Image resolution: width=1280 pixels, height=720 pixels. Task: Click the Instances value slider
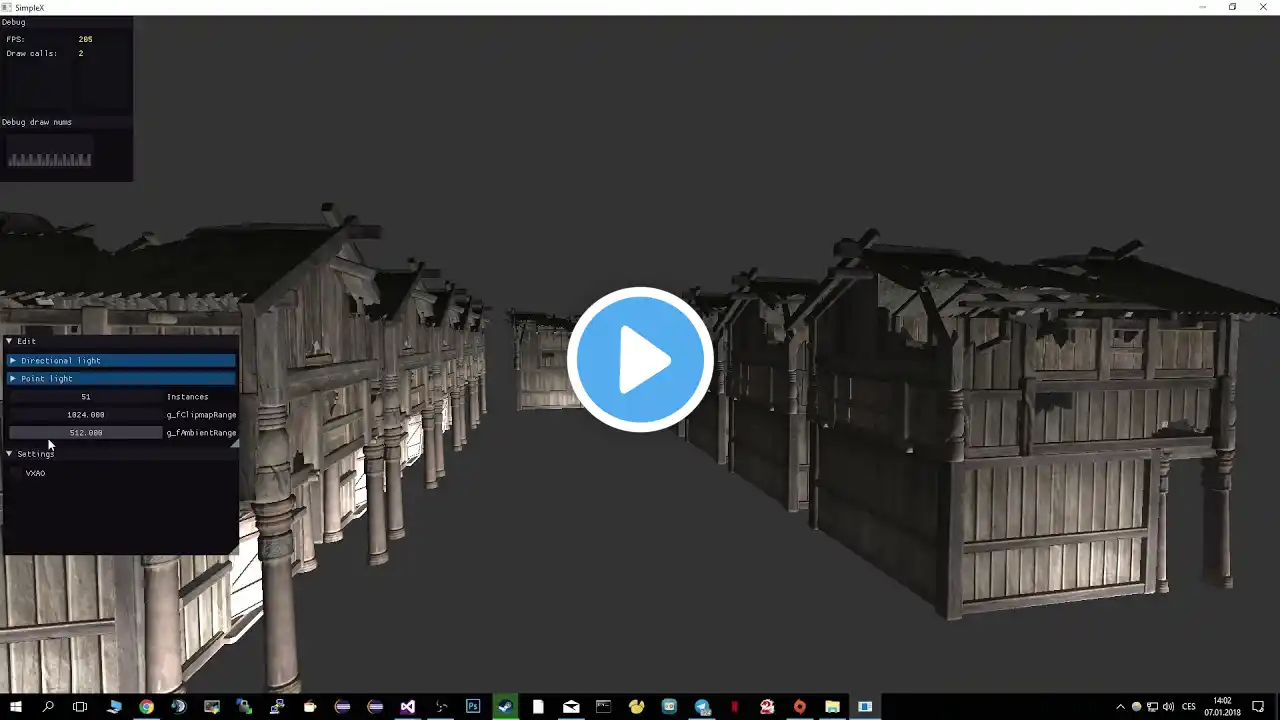click(85, 397)
